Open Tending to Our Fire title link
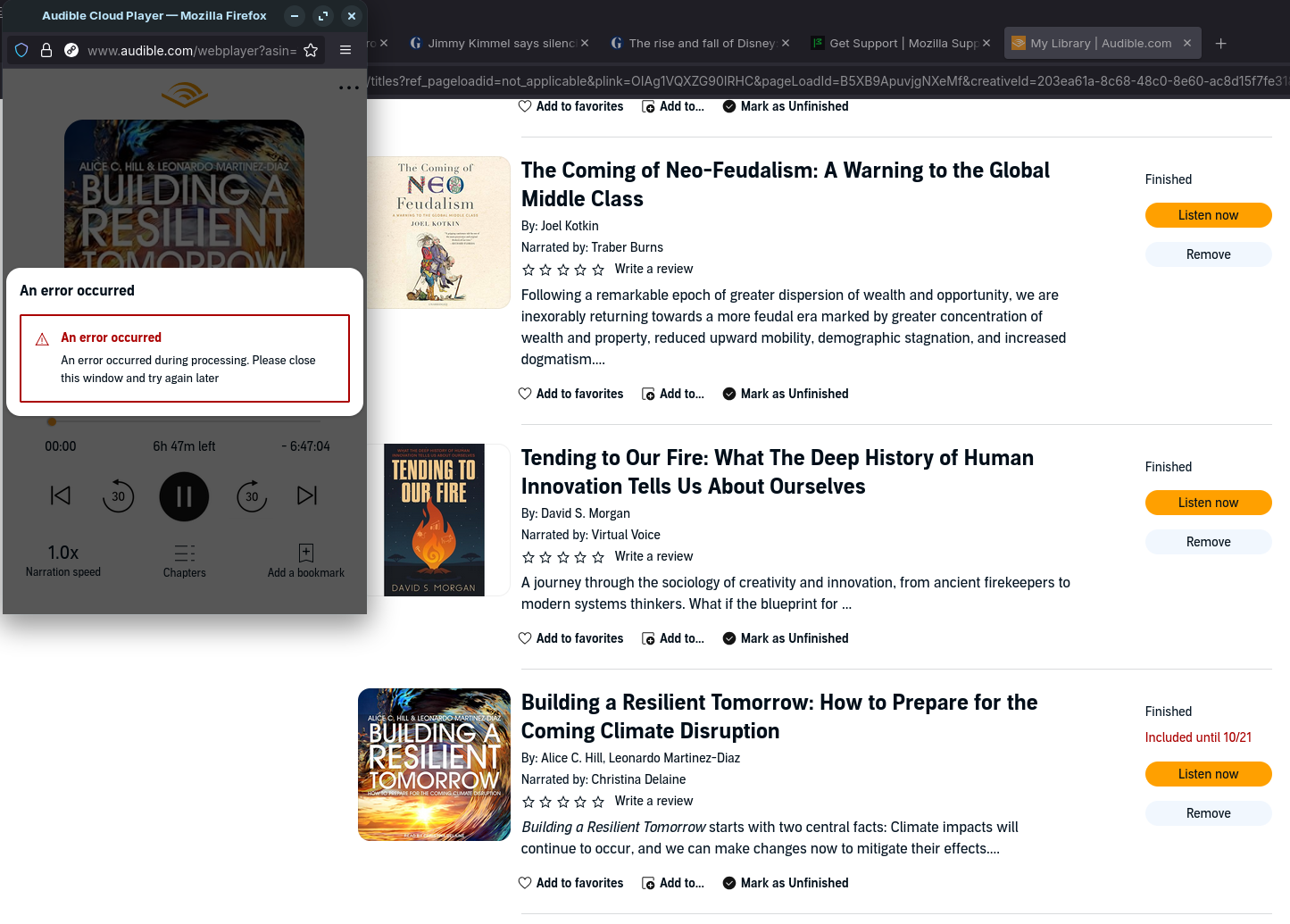The image size is (1290, 924). point(778,472)
